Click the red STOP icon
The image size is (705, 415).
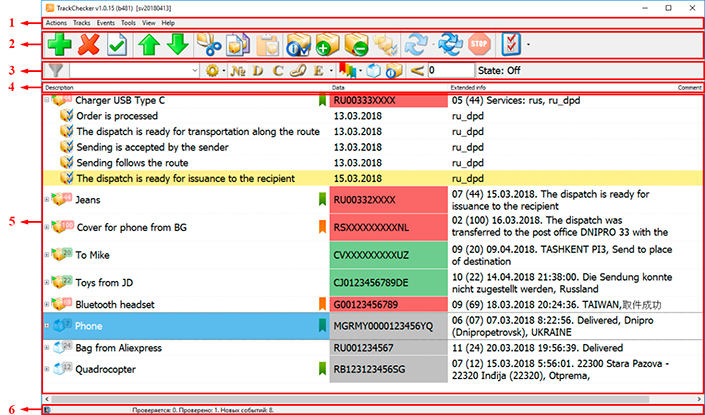pyautogui.click(x=479, y=46)
